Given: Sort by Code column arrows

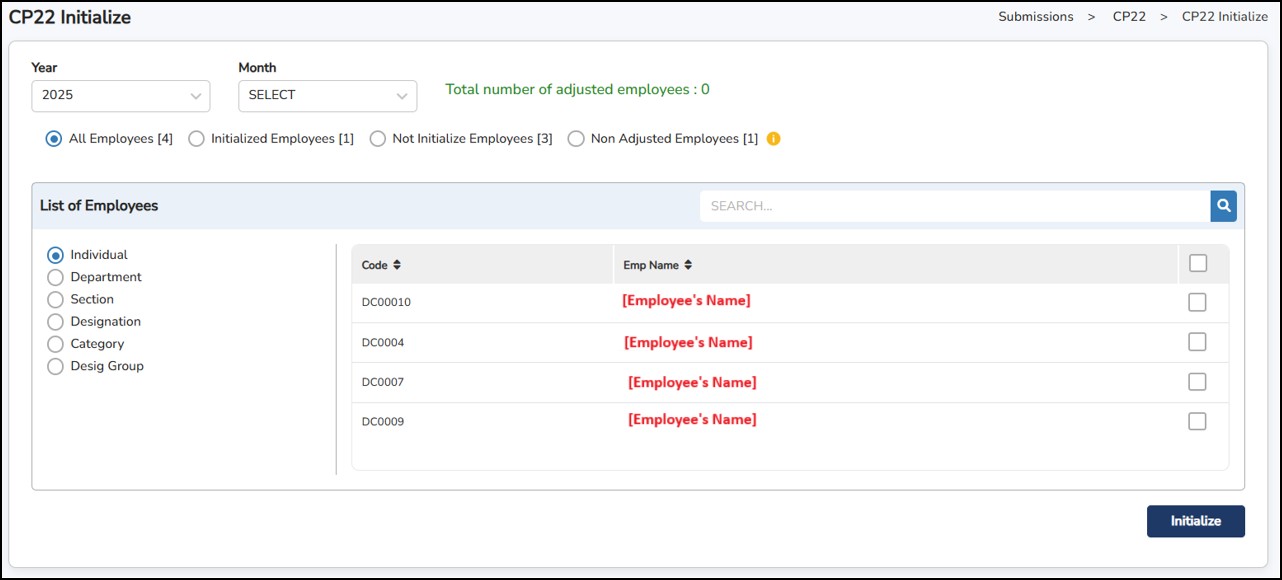Looking at the screenshot, I should tap(397, 265).
